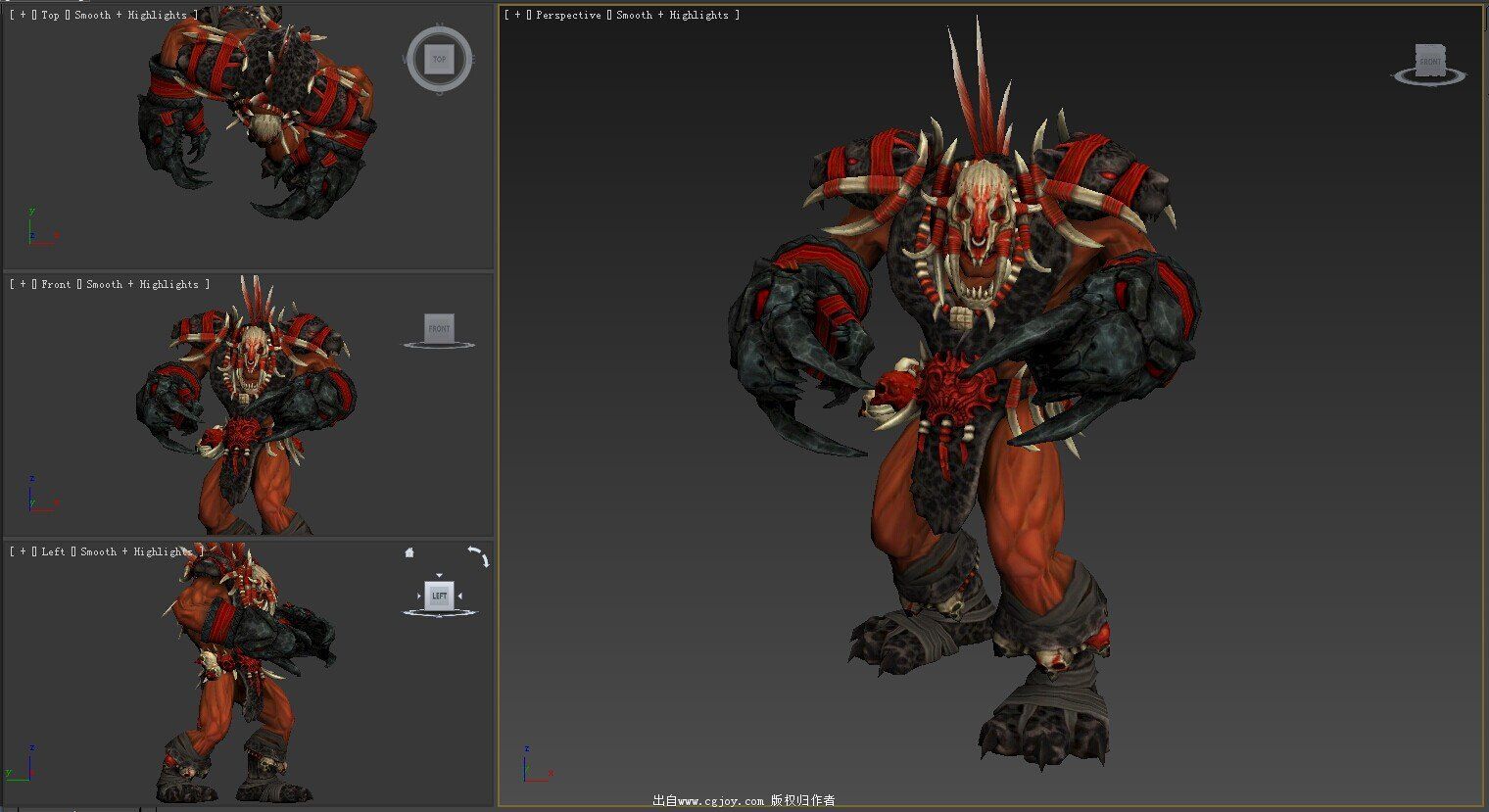Select the monster model in Perspective viewport

point(965,392)
